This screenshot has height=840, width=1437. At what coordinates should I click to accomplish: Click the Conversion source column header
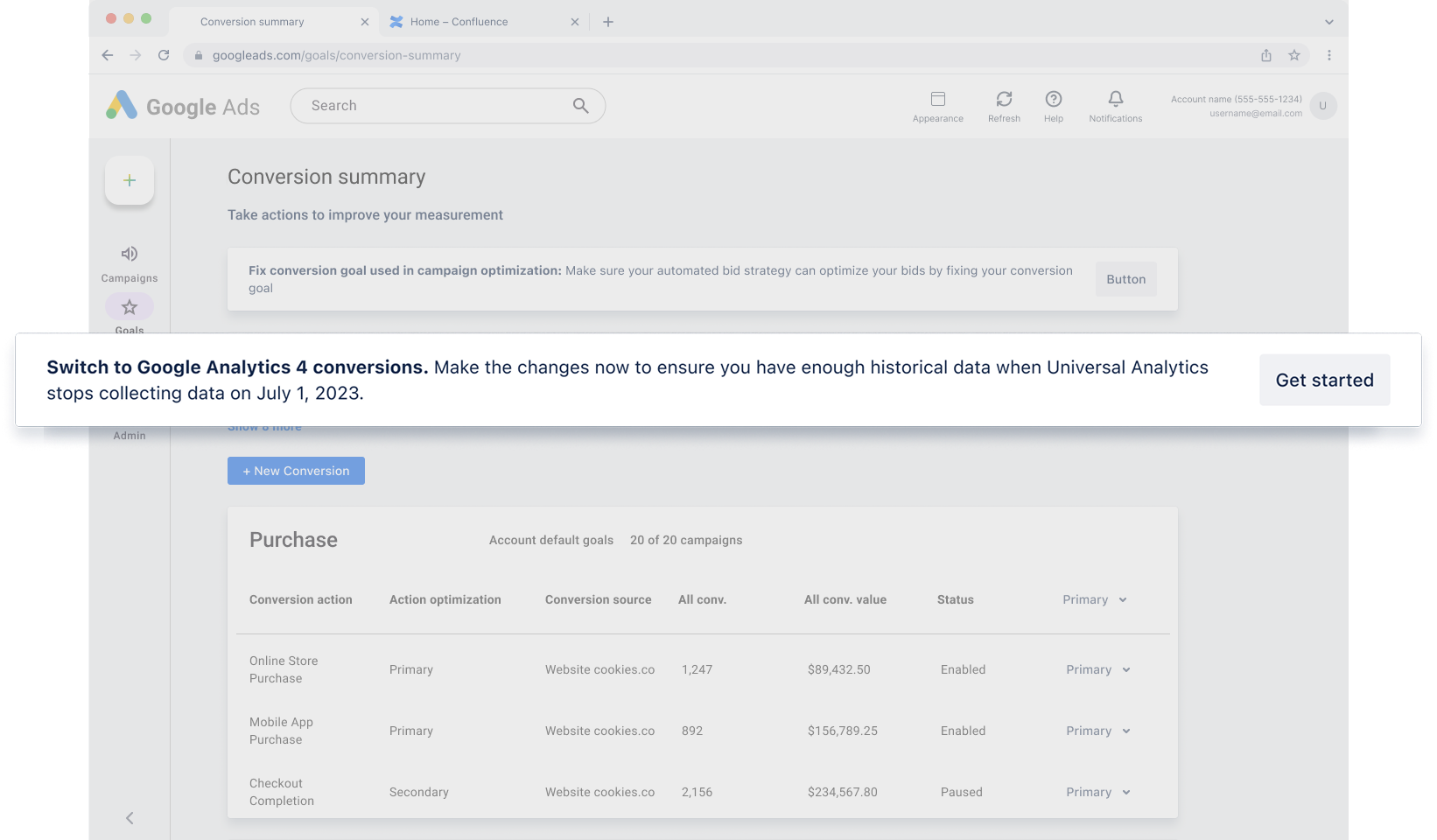point(598,599)
